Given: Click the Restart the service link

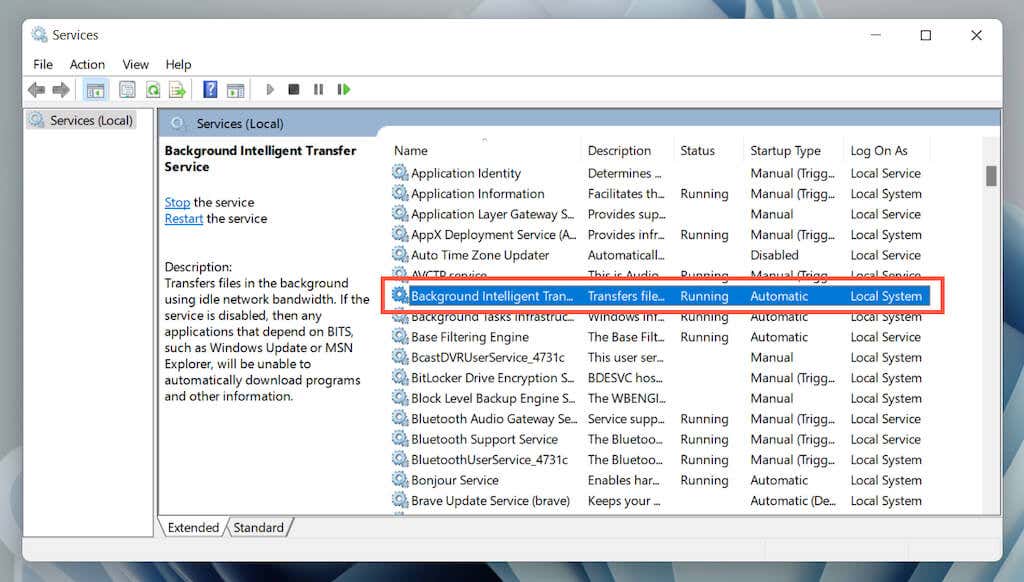Looking at the screenshot, I should point(184,219).
